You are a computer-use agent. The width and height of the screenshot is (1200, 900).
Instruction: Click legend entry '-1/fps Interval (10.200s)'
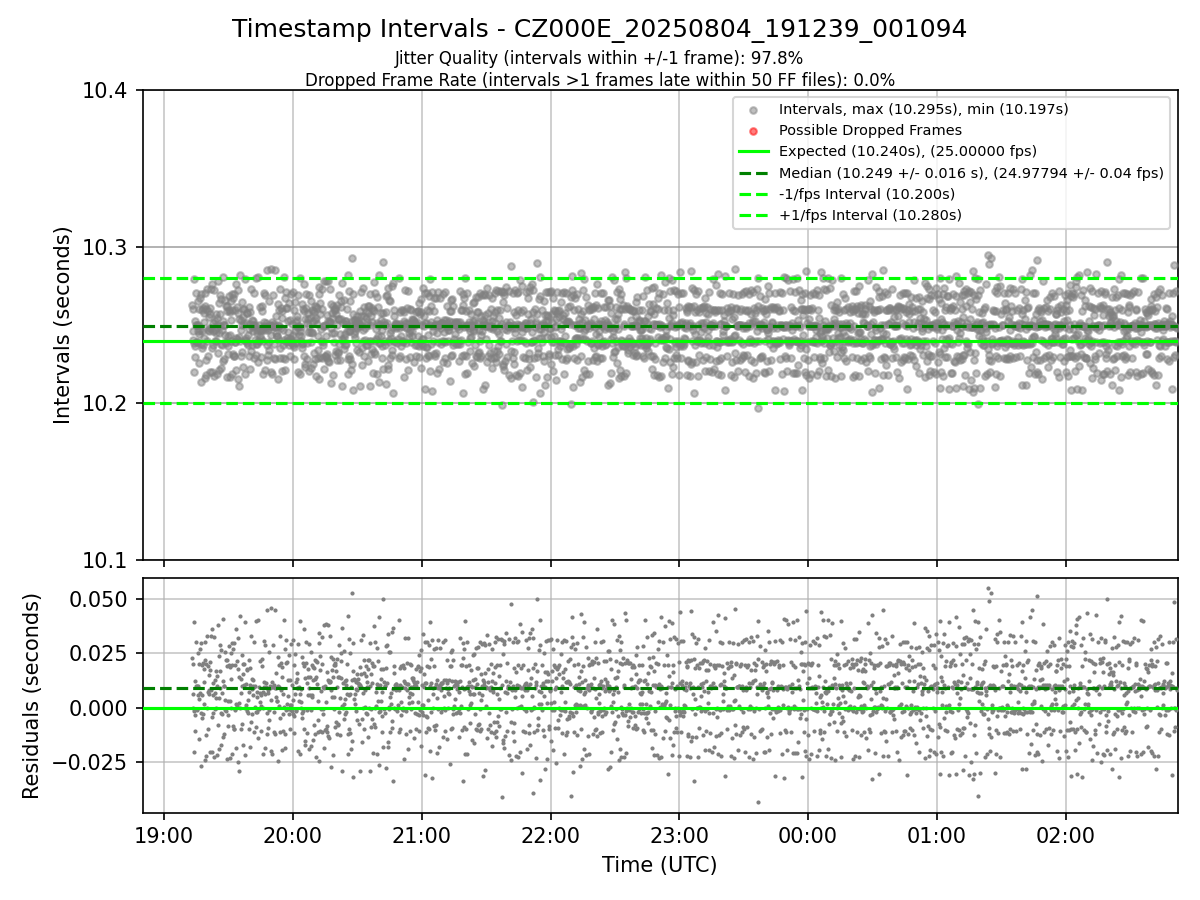tap(866, 194)
